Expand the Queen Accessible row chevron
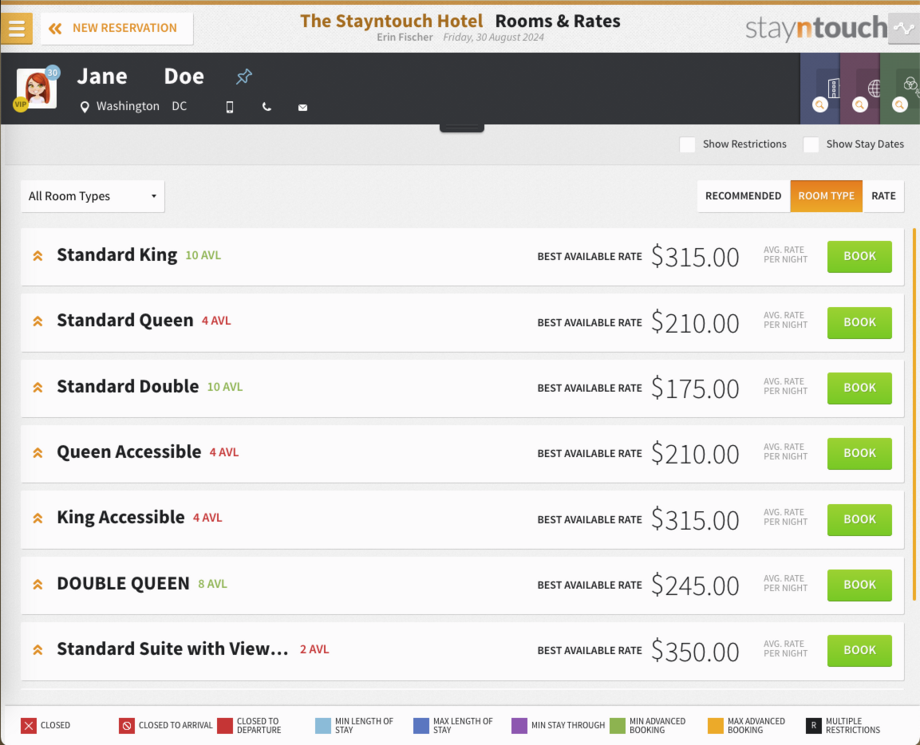This screenshot has width=920, height=745. pos(38,453)
